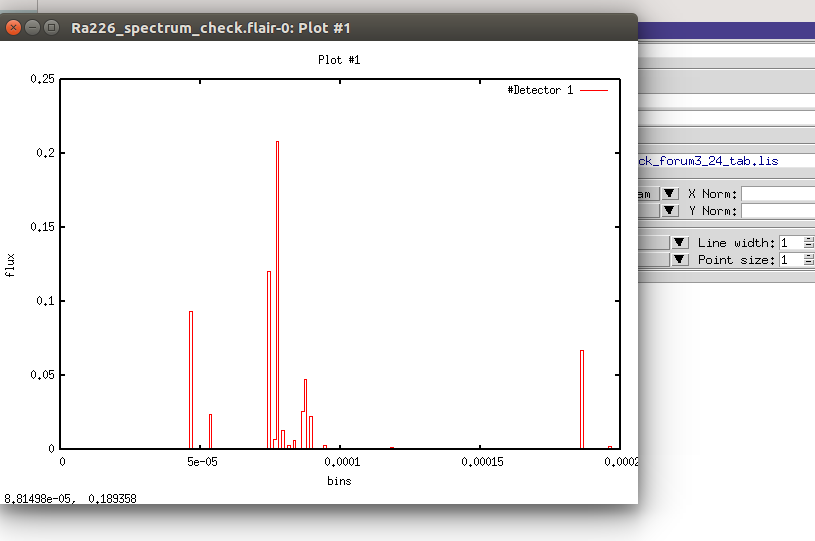Open the dropdown arrow beside Y Norm
The width and height of the screenshot is (815, 541).
click(669, 210)
